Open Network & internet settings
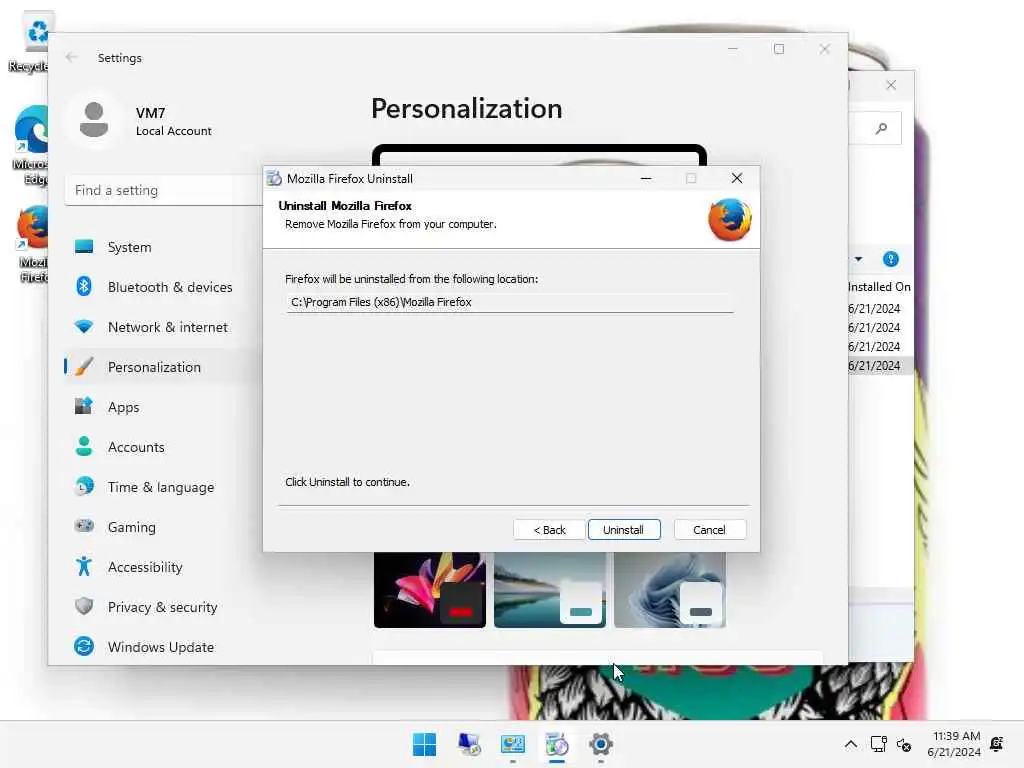This screenshot has height=768, width=1024. point(163,327)
